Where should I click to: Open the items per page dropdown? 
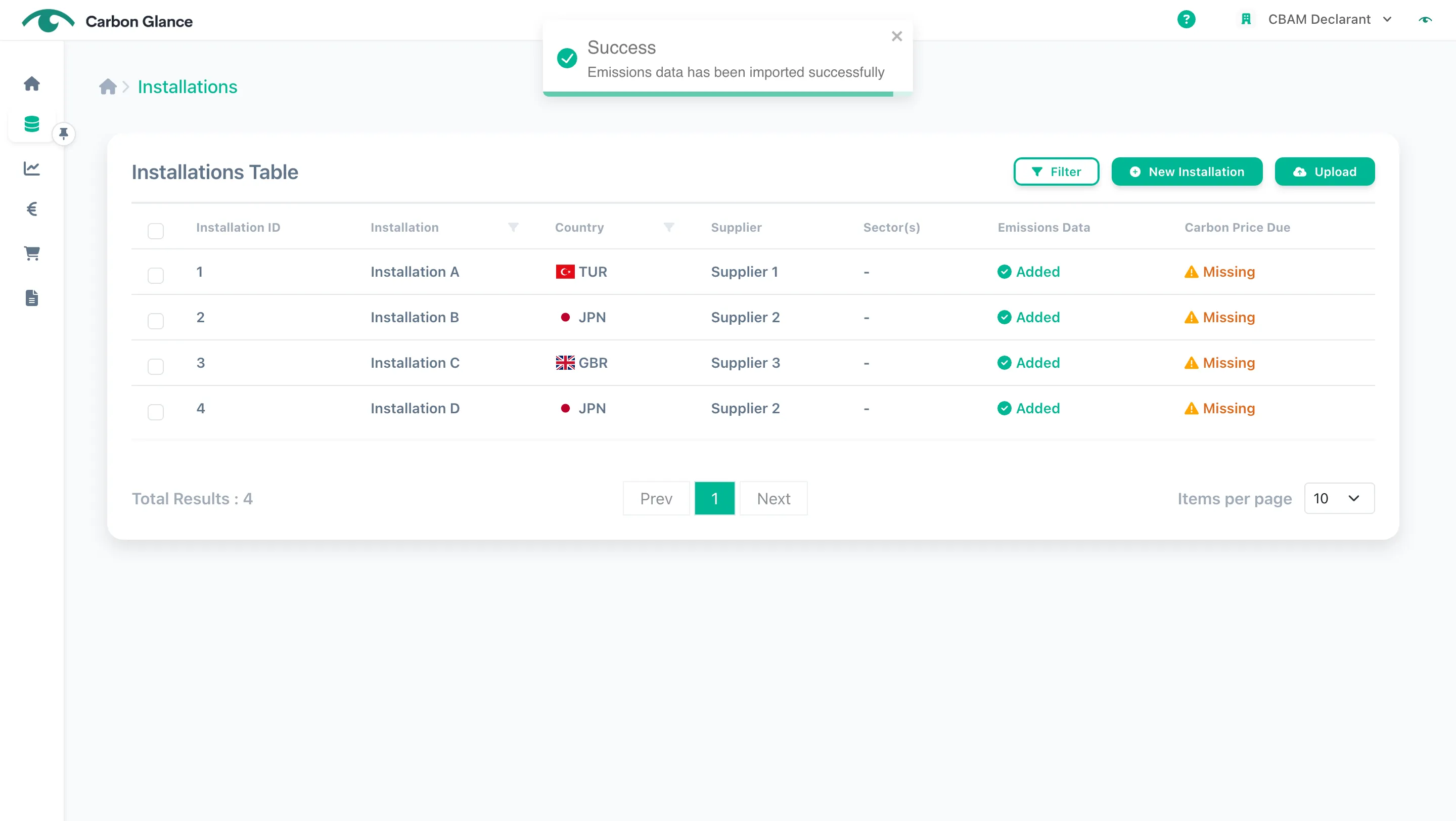click(x=1339, y=498)
